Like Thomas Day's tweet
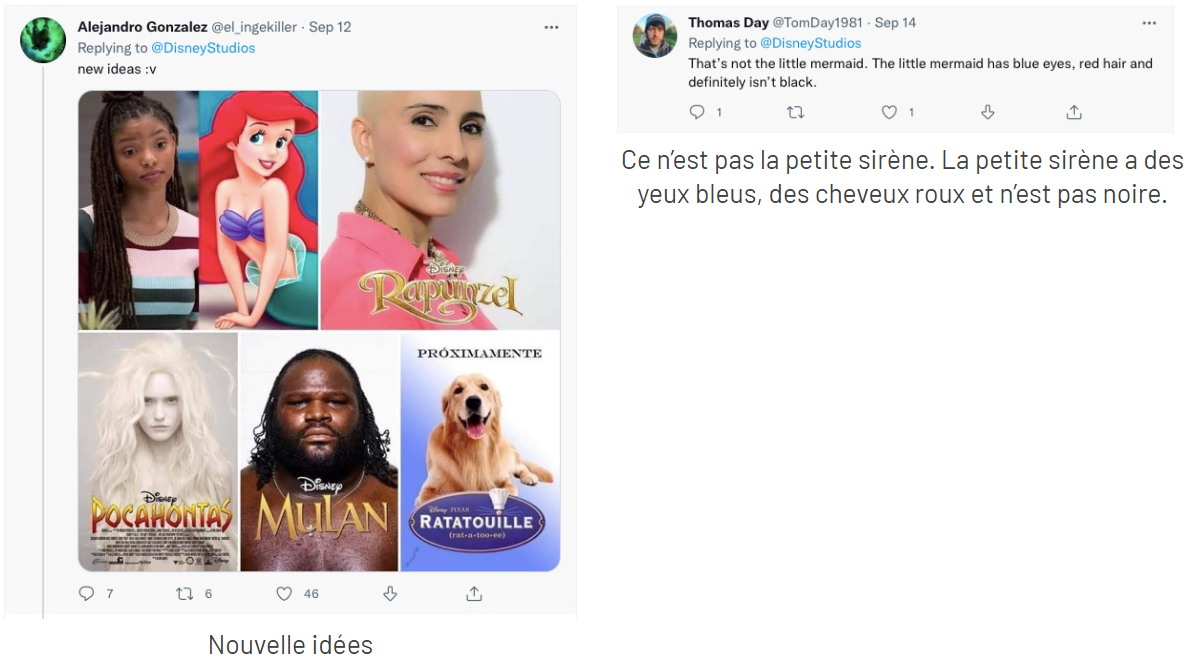The image size is (1200, 667). 889,112
